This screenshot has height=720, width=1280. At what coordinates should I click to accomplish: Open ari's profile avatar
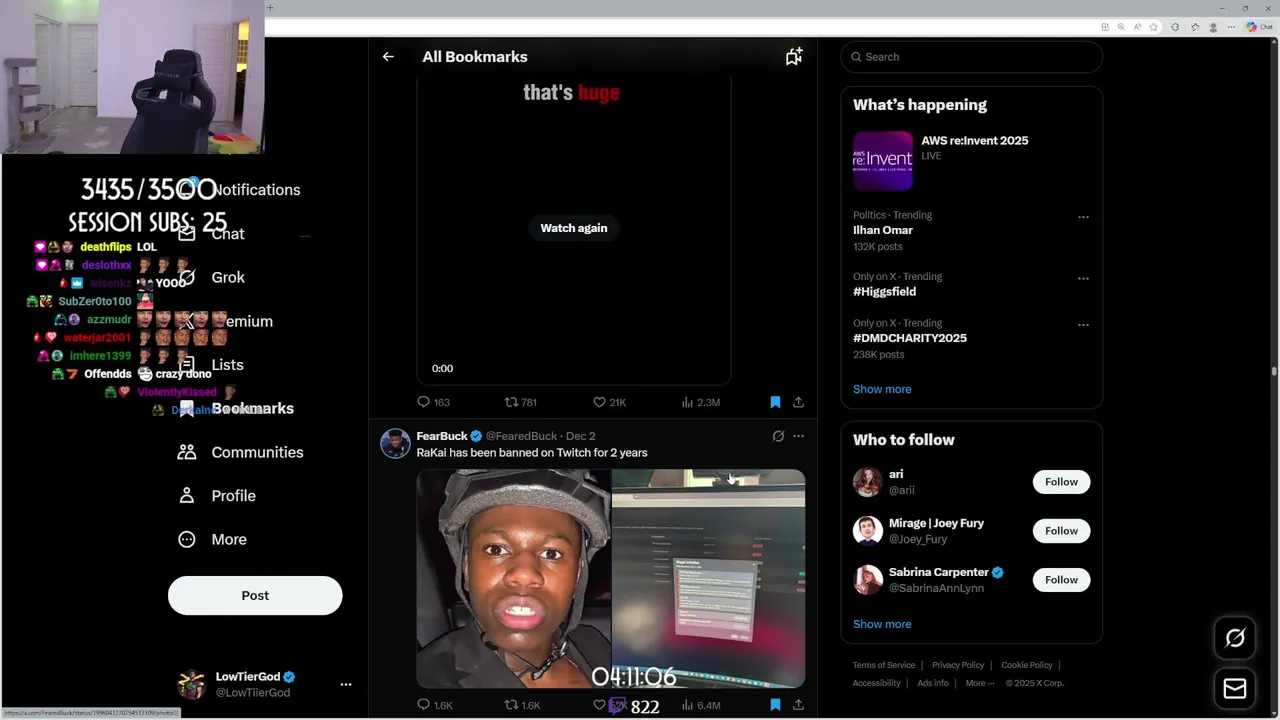(x=868, y=482)
